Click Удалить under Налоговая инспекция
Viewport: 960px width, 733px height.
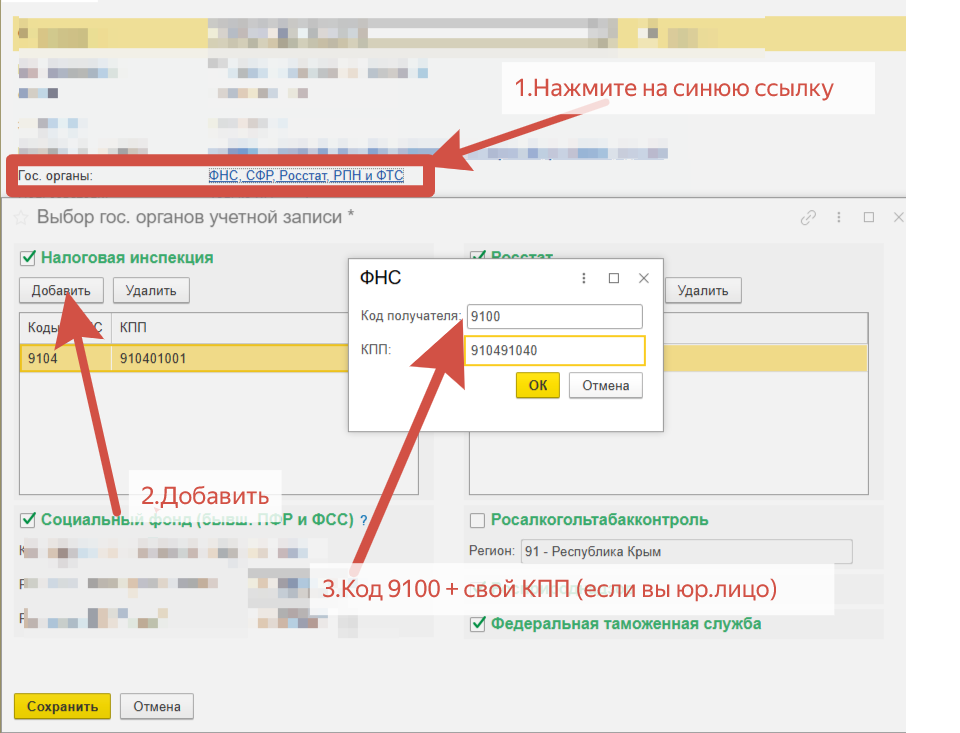tap(151, 291)
